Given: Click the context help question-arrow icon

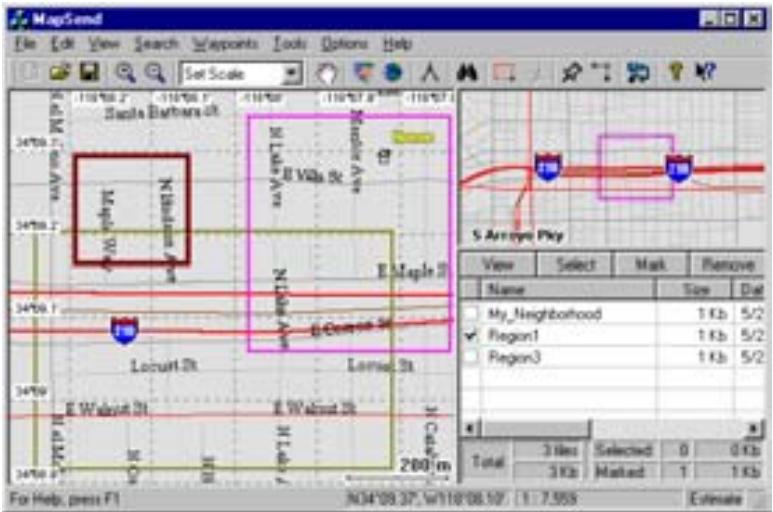Looking at the screenshot, I should [705, 73].
